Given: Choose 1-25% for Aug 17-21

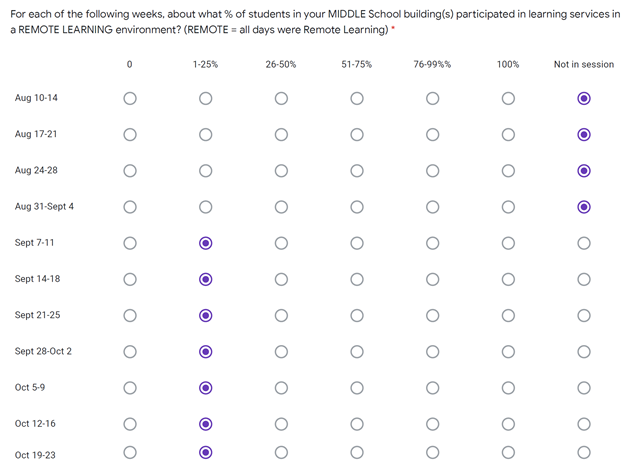Looking at the screenshot, I should [x=205, y=135].
